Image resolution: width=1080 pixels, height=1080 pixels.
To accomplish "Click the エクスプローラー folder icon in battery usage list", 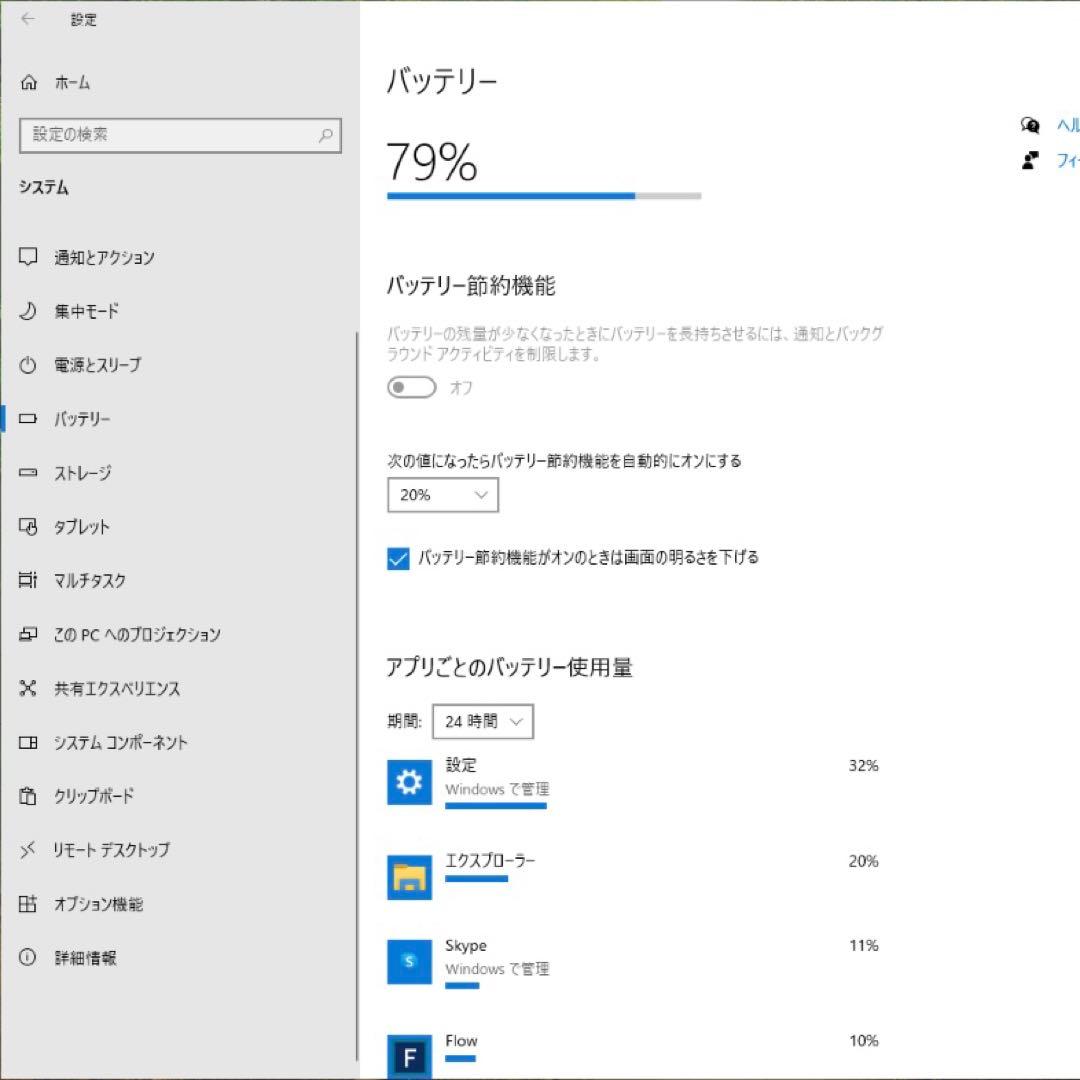I will pos(409,878).
